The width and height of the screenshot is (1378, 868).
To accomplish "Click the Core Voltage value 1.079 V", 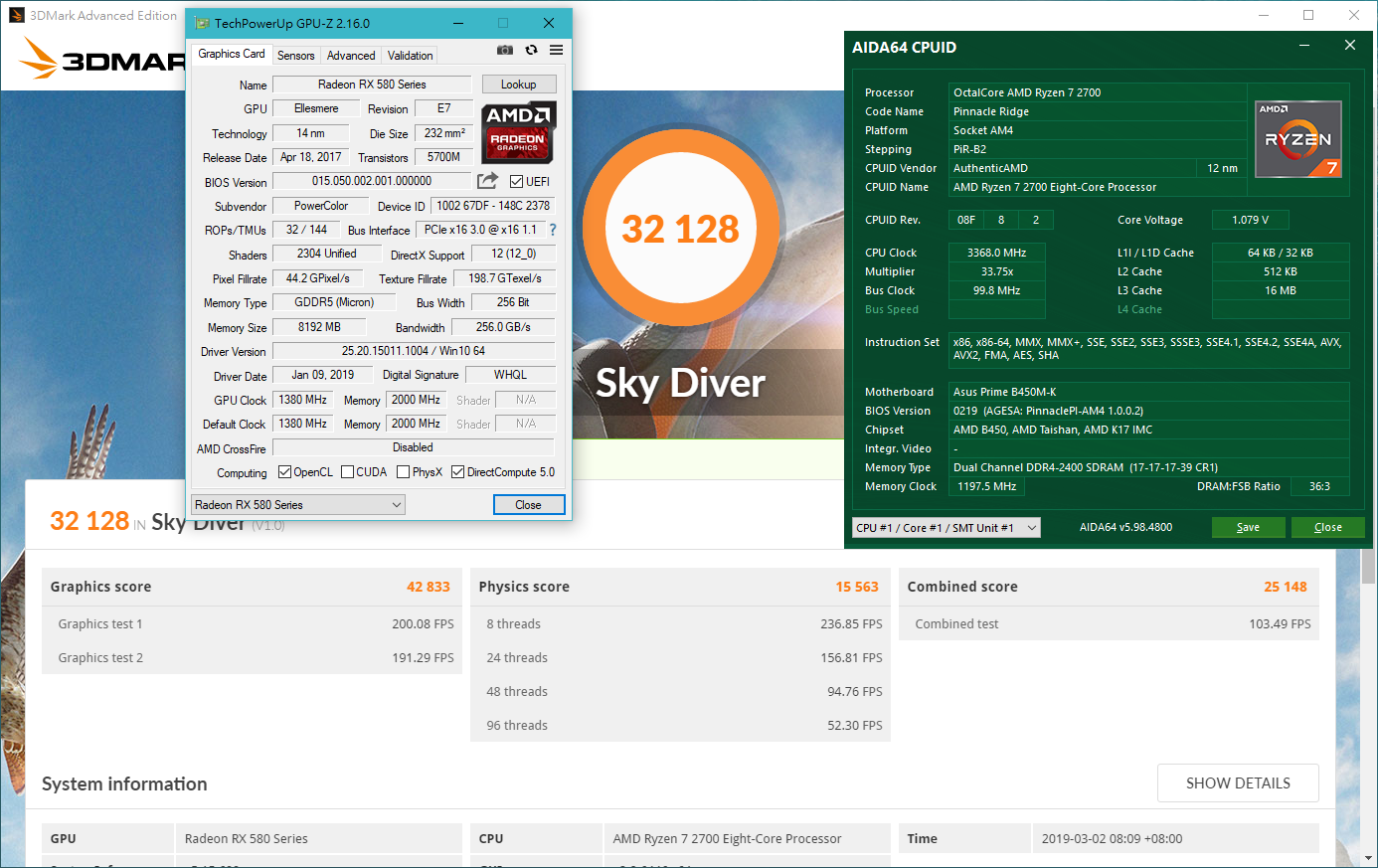I will 1251,220.
